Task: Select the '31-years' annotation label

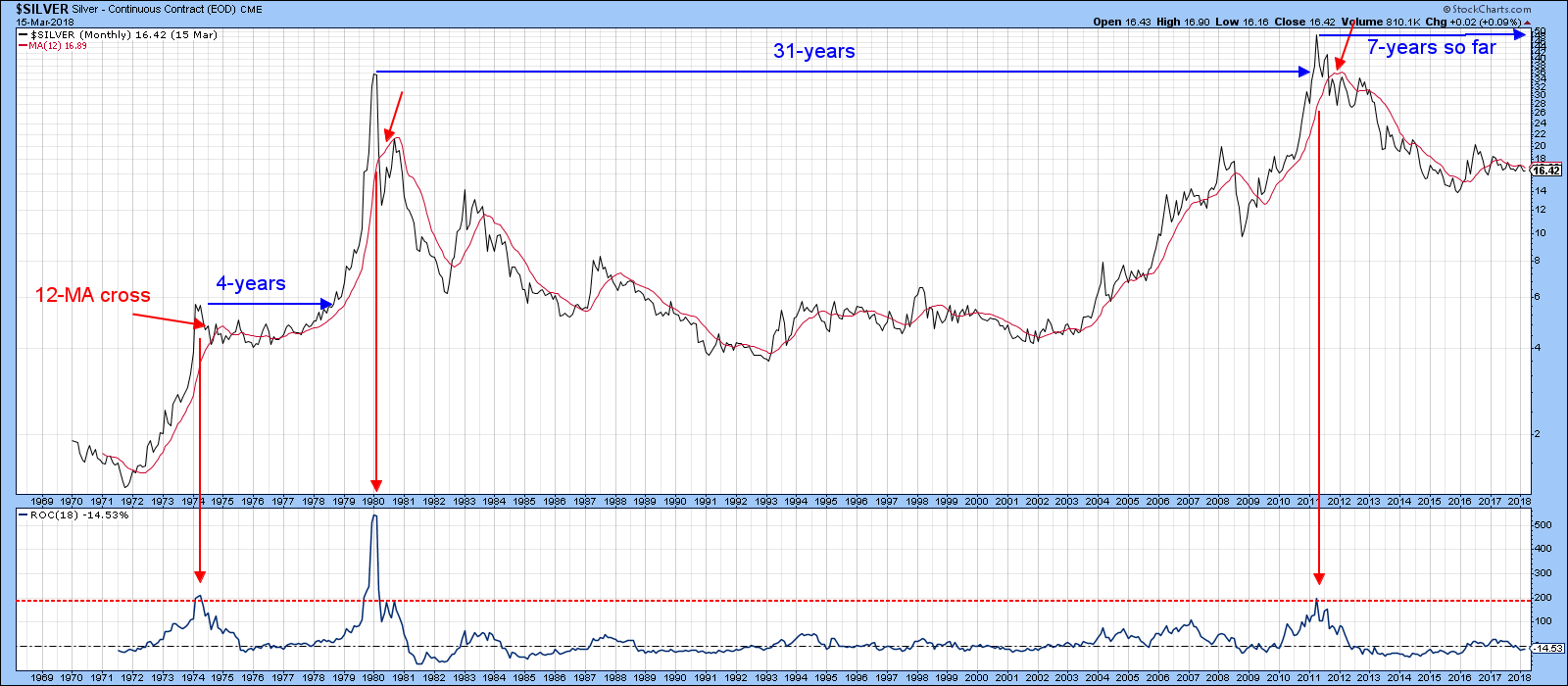Action: pyautogui.click(x=813, y=52)
